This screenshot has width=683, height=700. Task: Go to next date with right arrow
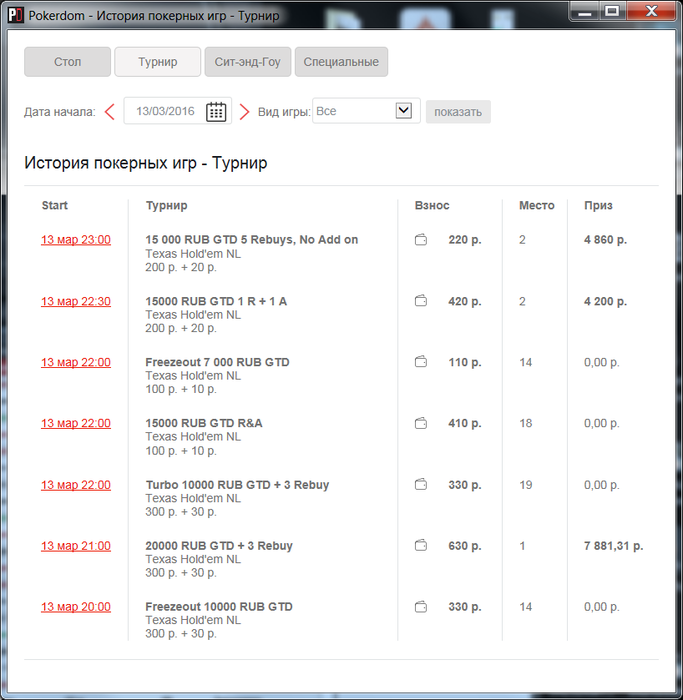coord(244,112)
